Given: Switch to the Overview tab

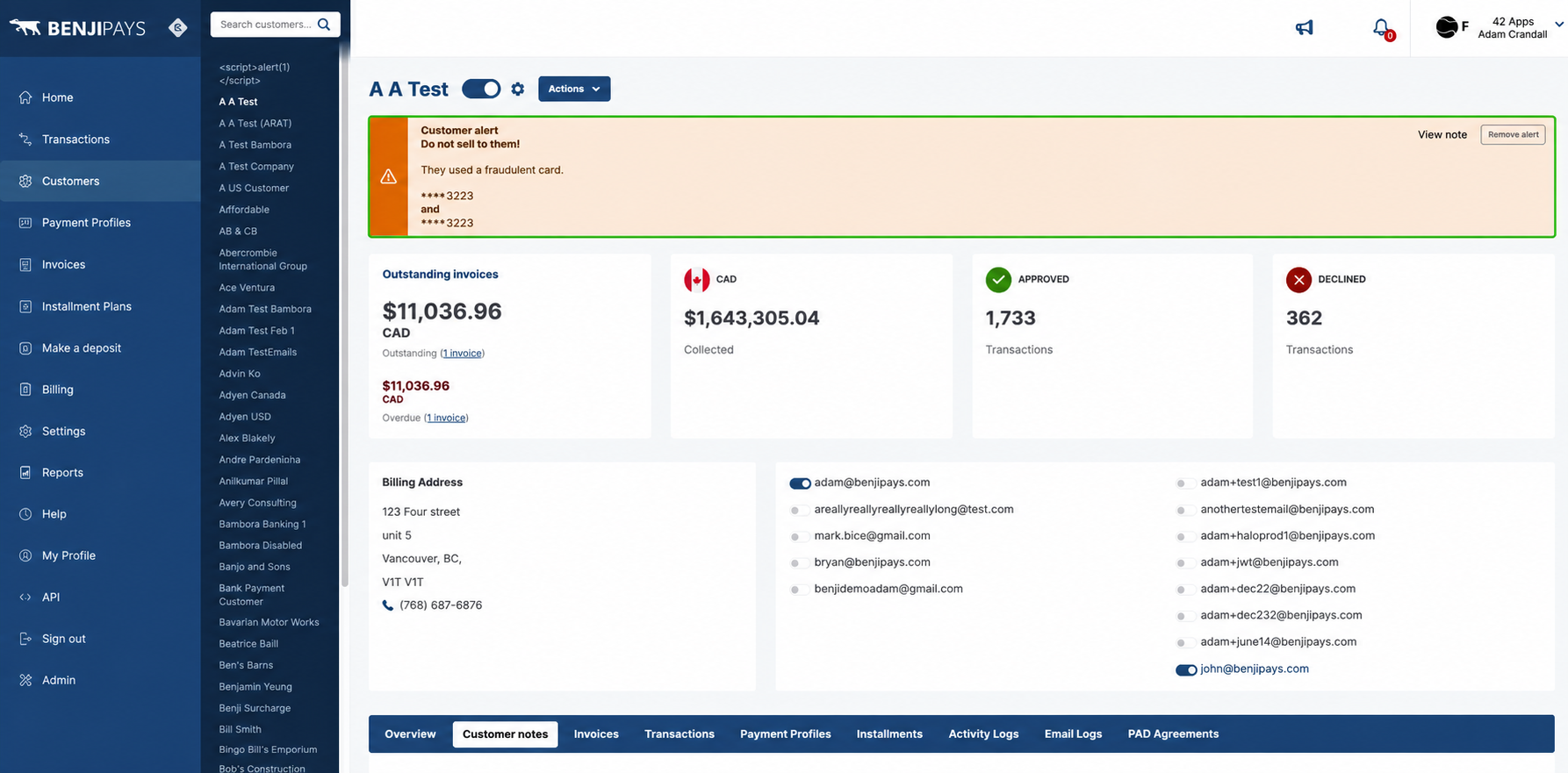Looking at the screenshot, I should (410, 734).
